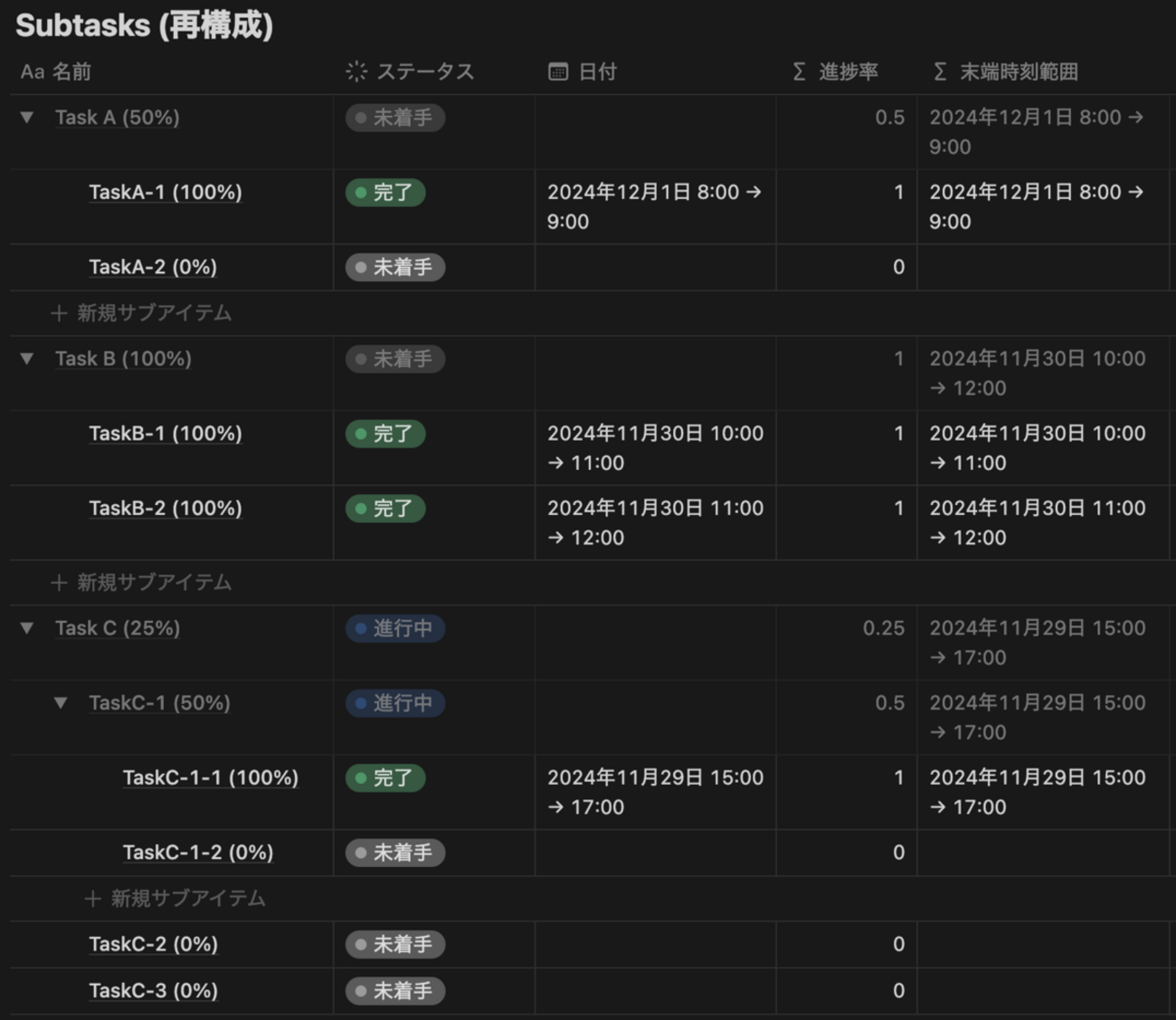Click the 進捗率 formula sigma icon
The width and height of the screenshot is (1176, 1020).
coord(799,72)
